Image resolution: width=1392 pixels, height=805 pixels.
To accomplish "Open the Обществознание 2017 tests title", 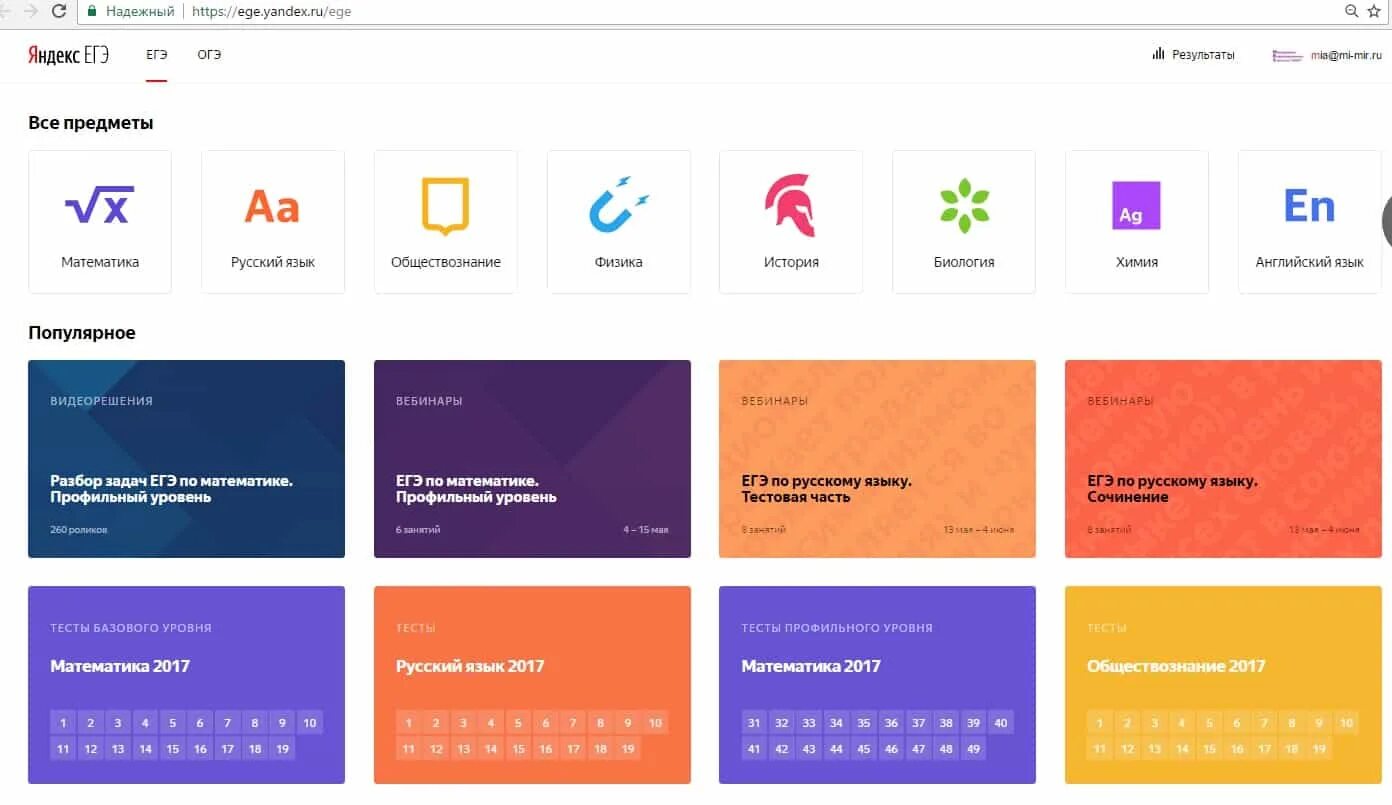I will [1176, 666].
